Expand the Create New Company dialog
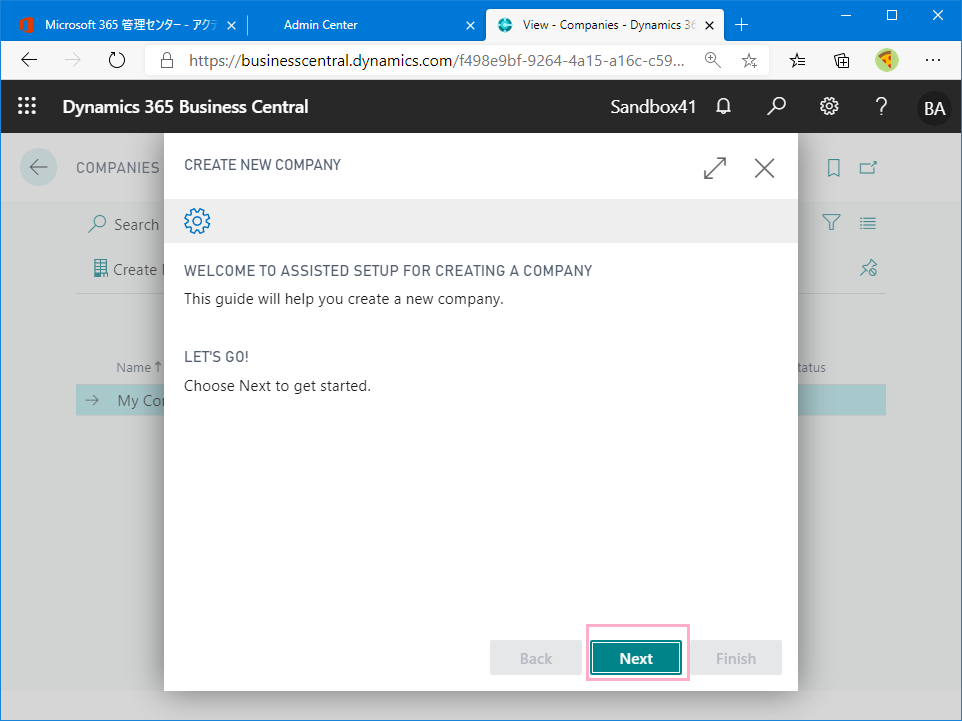Viewport: 962px width, 721px height. pos(715,168)
